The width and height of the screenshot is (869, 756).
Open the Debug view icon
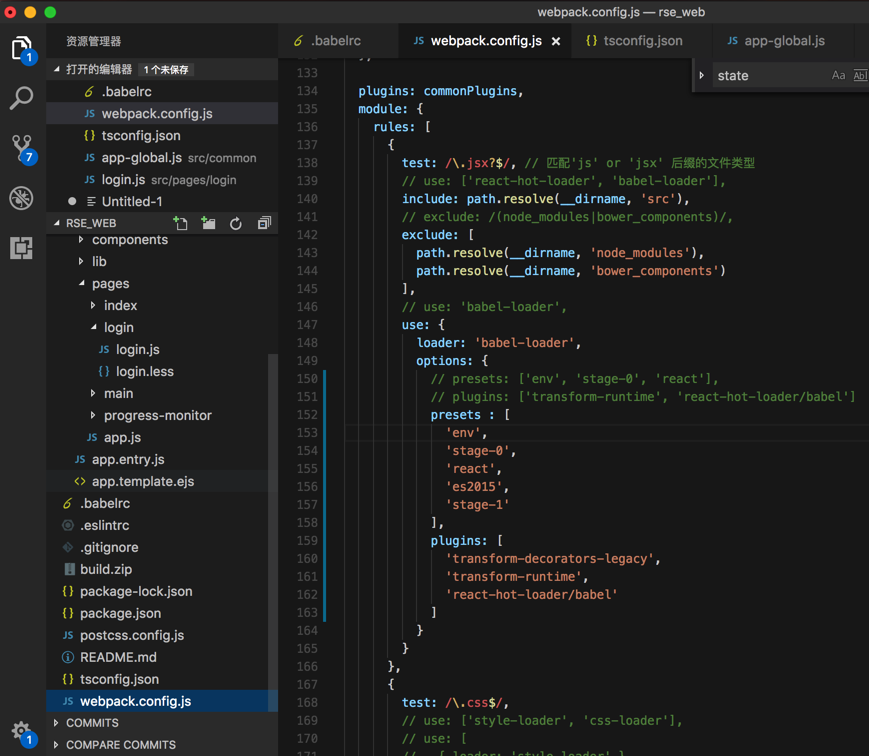coord(22,198)
